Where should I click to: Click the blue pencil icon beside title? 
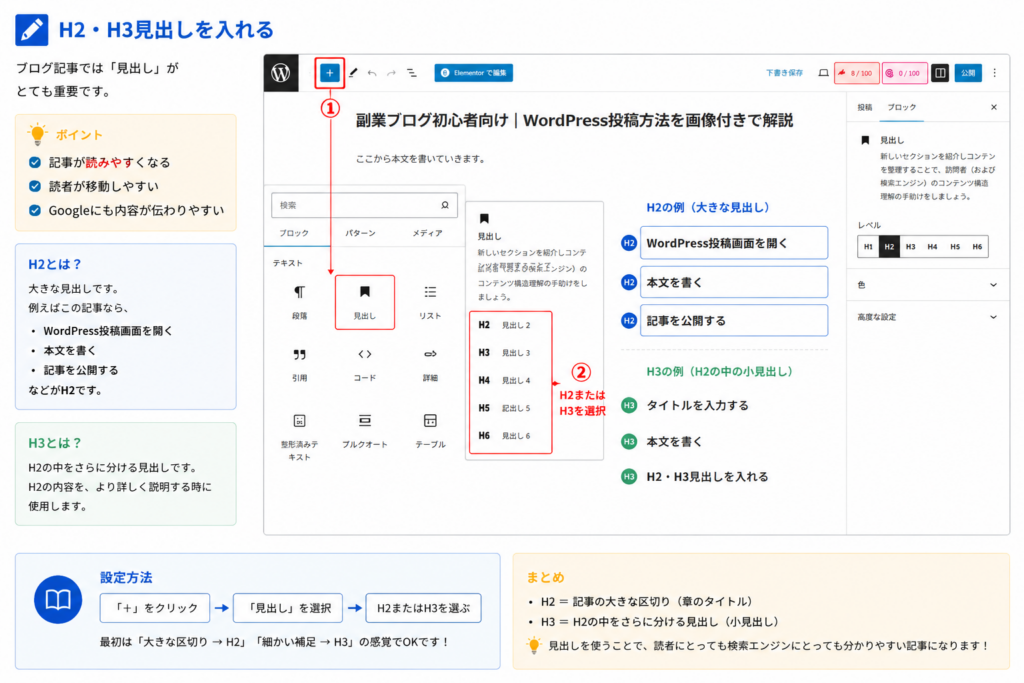(x=31, y=30)
